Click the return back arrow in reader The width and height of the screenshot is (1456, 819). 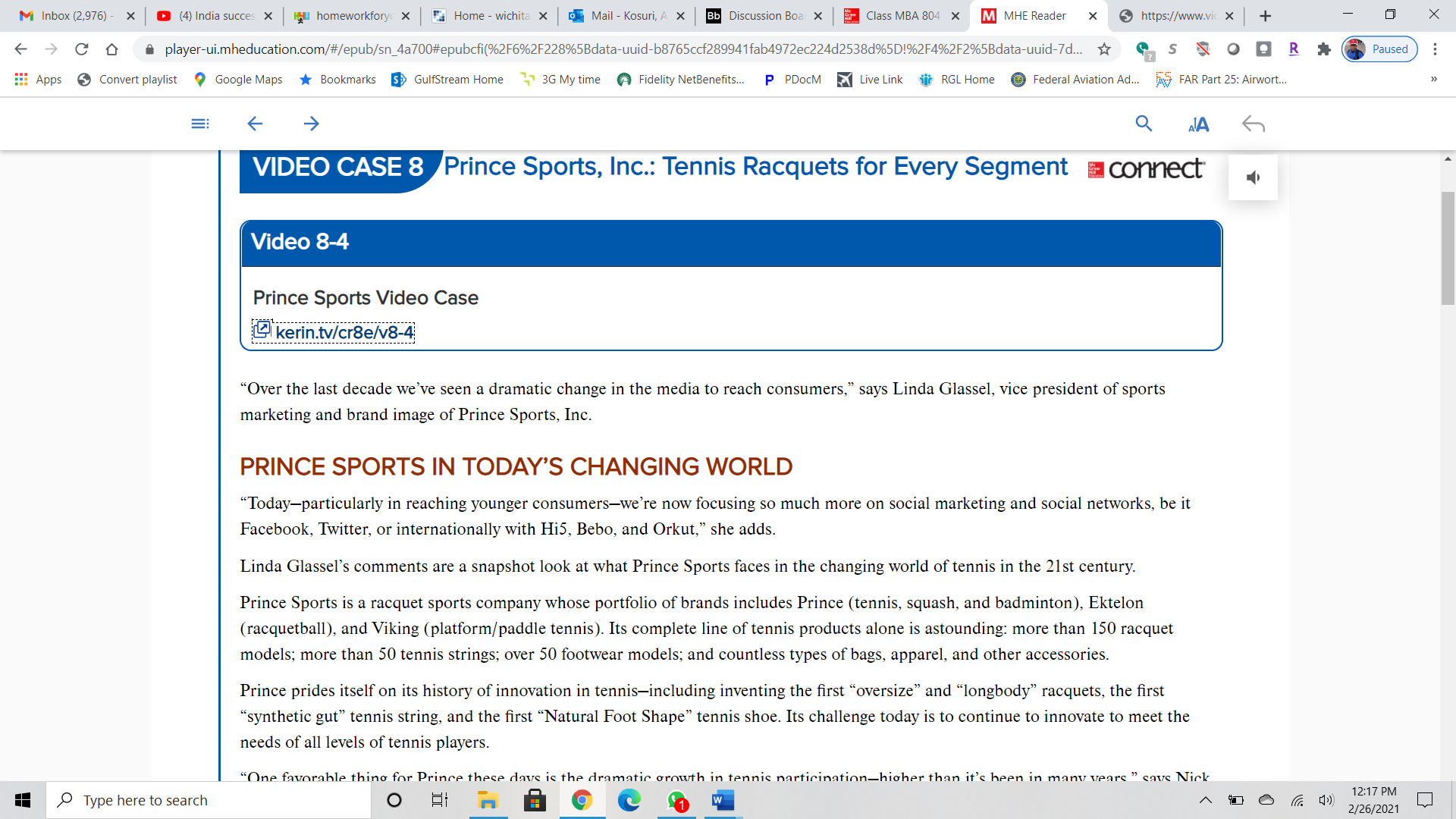[1253, 124]
